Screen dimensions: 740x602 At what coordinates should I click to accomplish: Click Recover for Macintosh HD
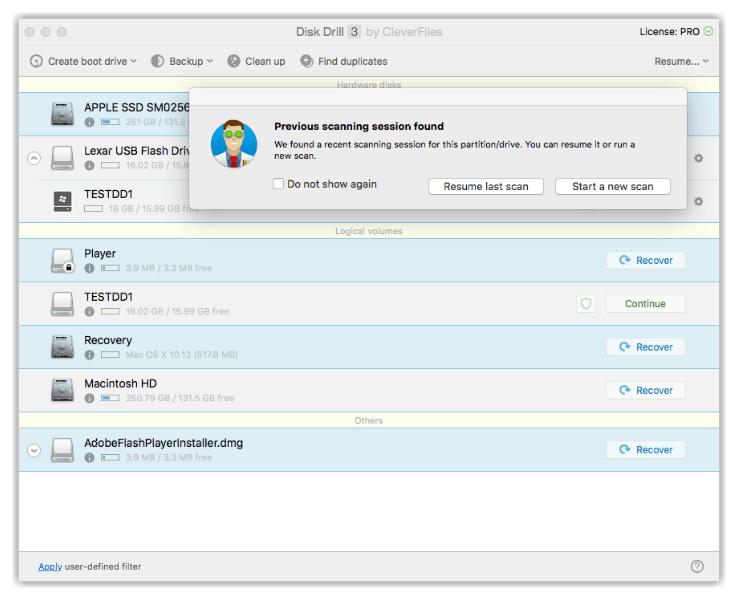(646, 391)
